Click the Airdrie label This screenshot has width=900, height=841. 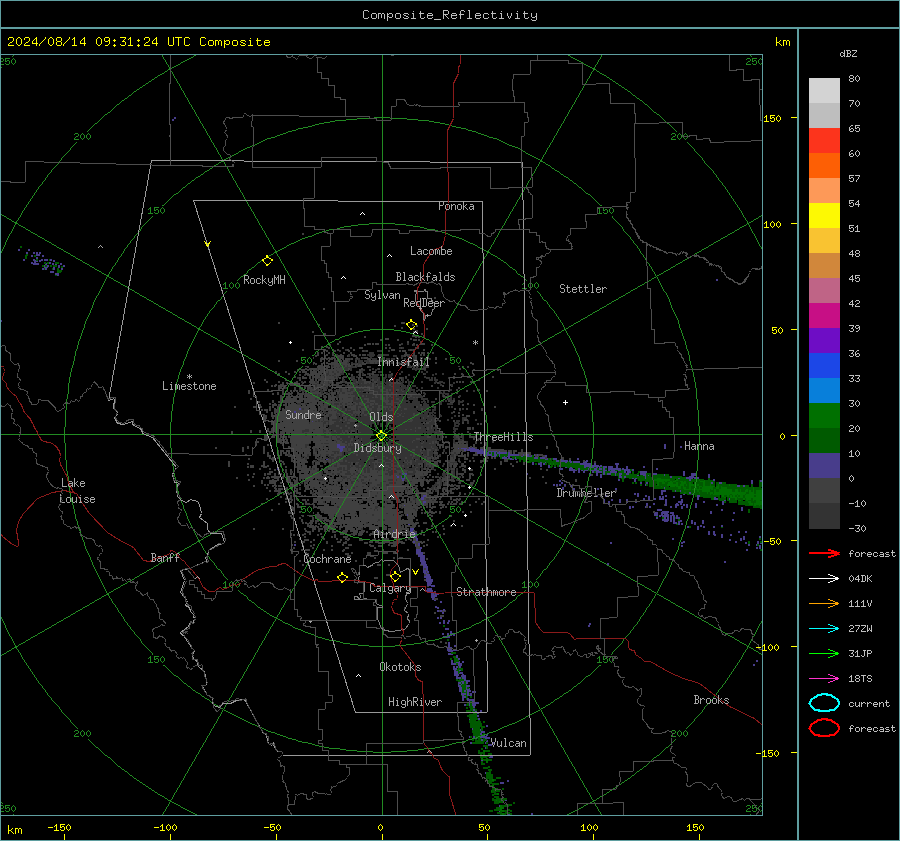pyautogui.click(x=394, y=534)
